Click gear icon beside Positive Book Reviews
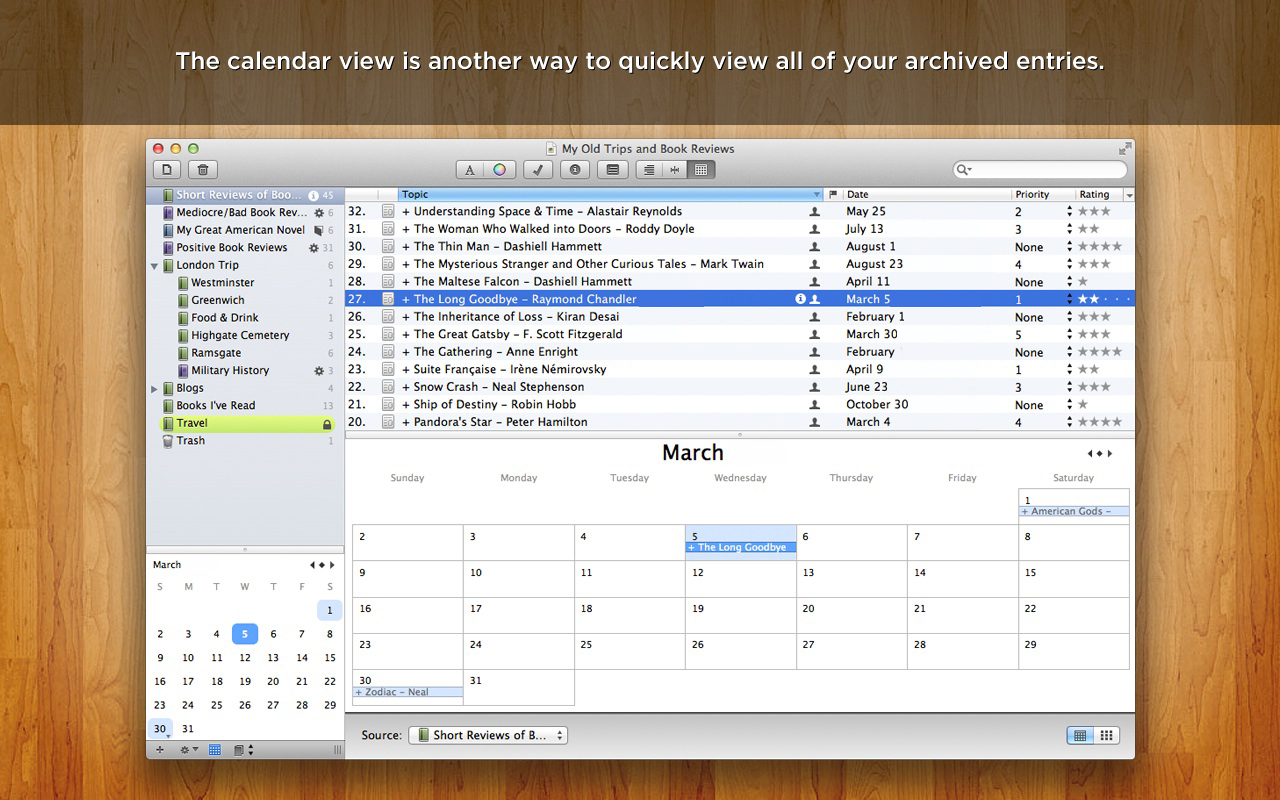Image resolution: width=1280 pixels, height=800 pixels. coord(313,248)
